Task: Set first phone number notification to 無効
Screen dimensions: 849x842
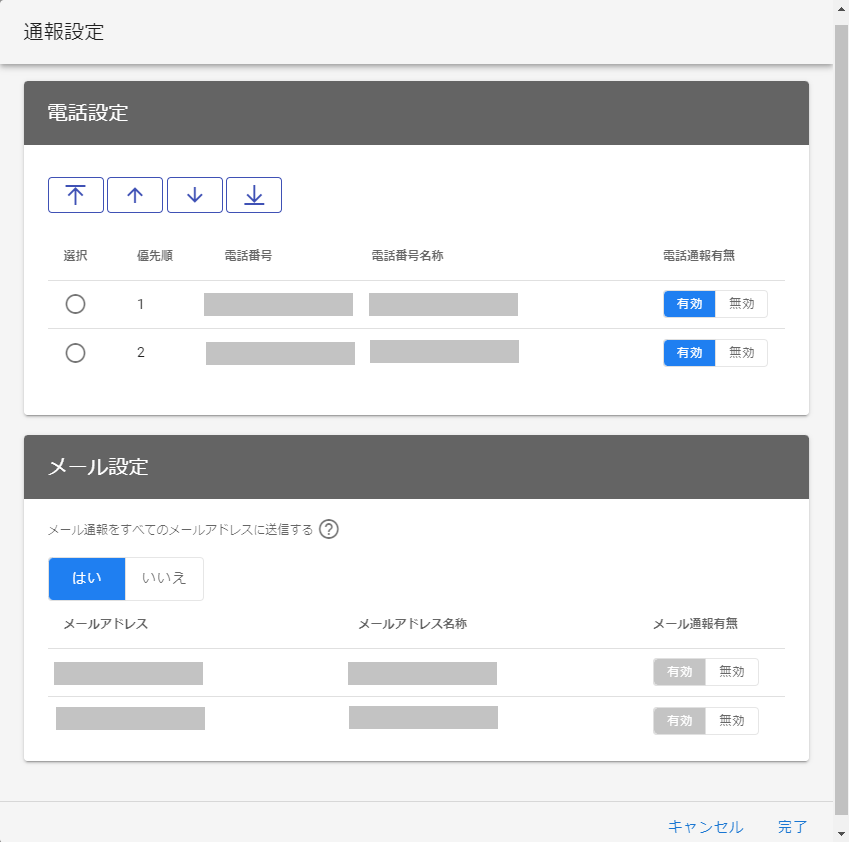Action: click(x=741, y=304)
